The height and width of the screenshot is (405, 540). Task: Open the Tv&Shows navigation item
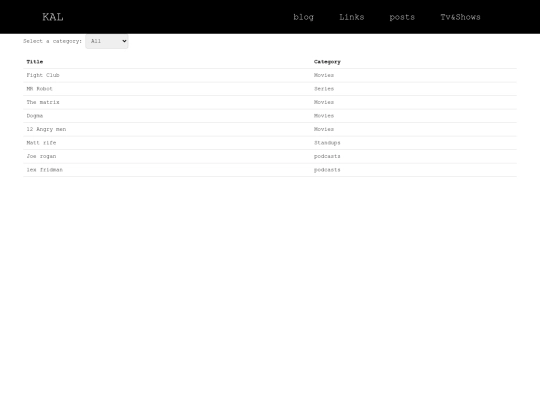460,17
